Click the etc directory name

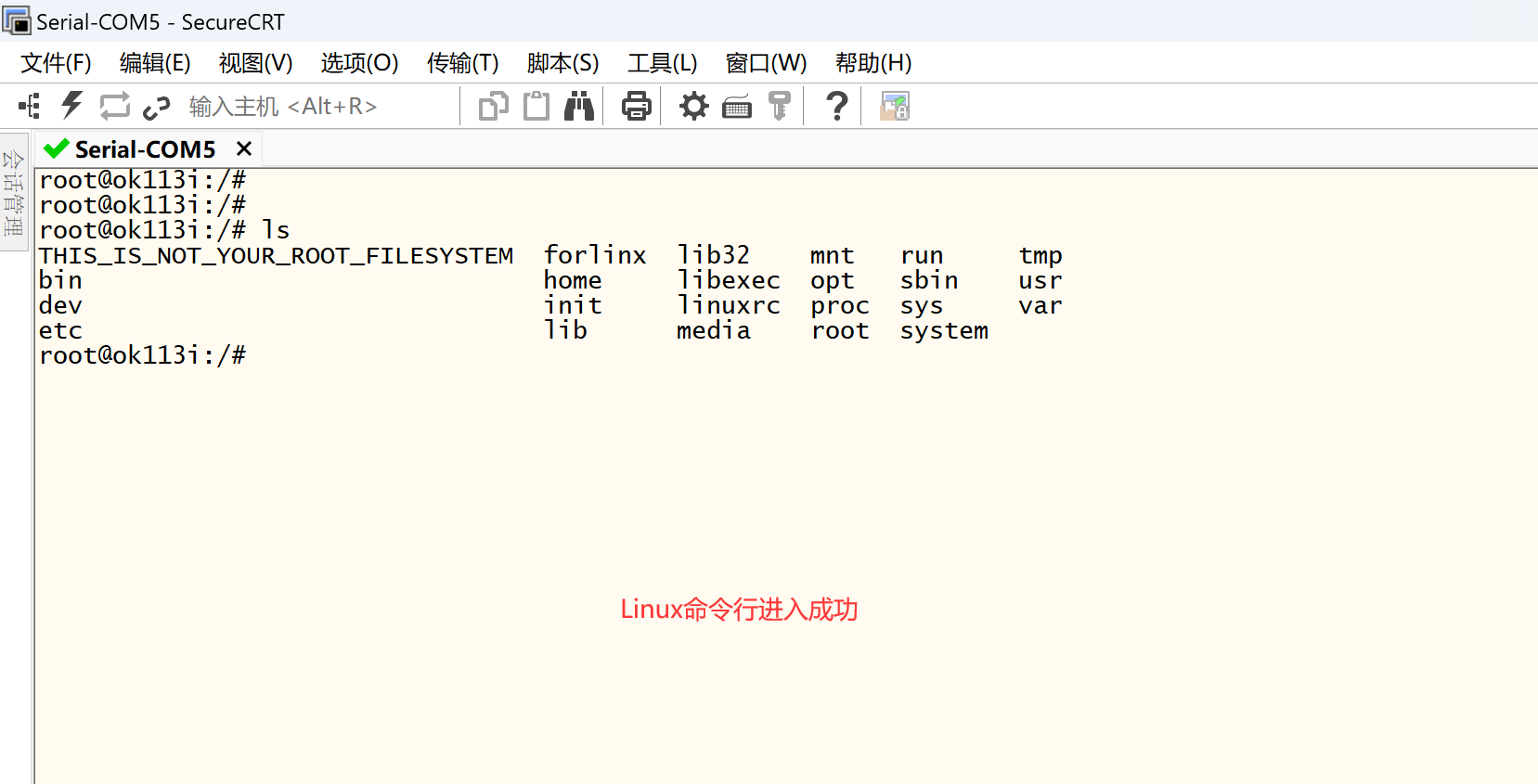pos(60,330)
